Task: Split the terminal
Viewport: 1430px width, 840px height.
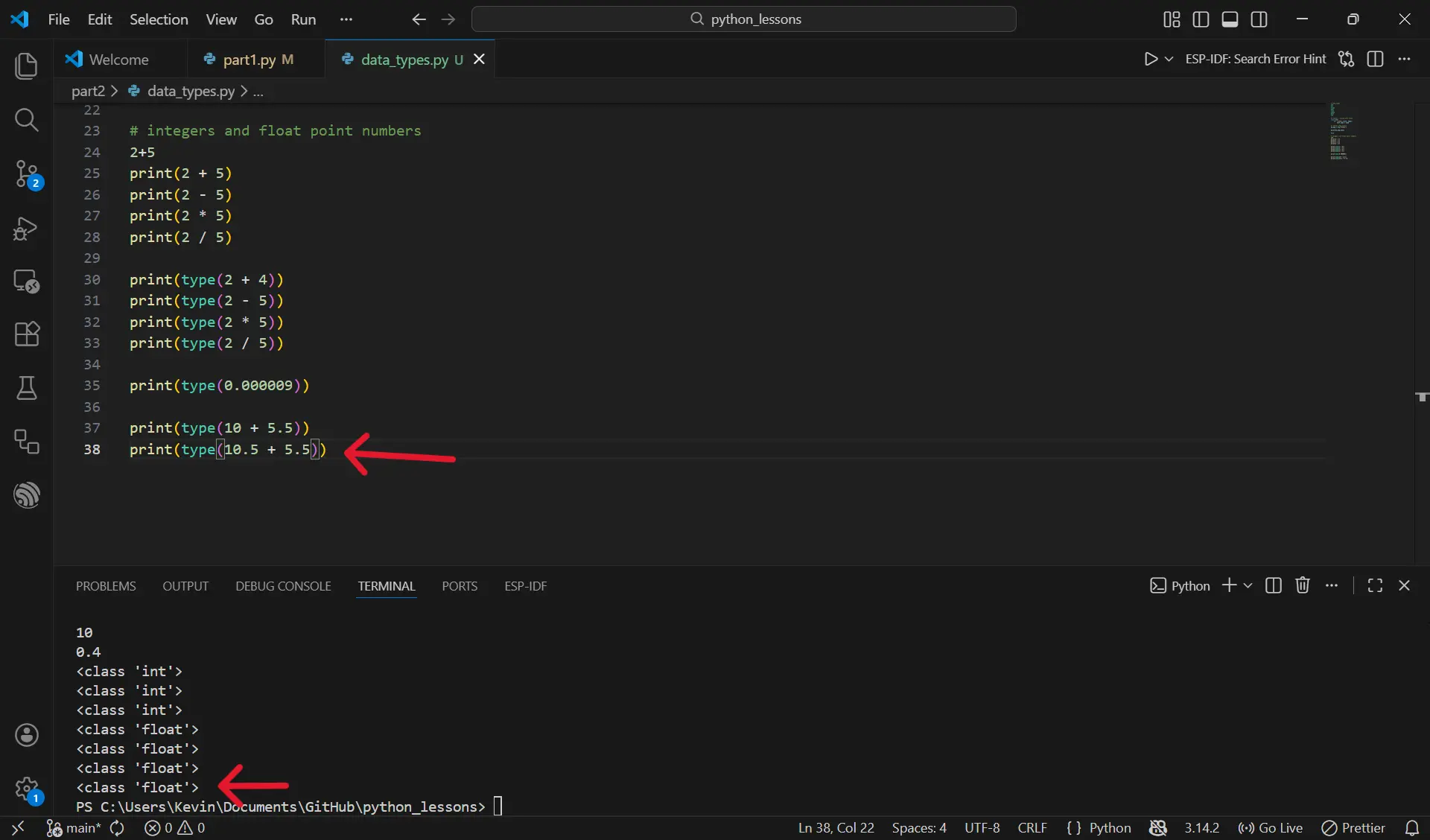Action: coord(1274,585)
